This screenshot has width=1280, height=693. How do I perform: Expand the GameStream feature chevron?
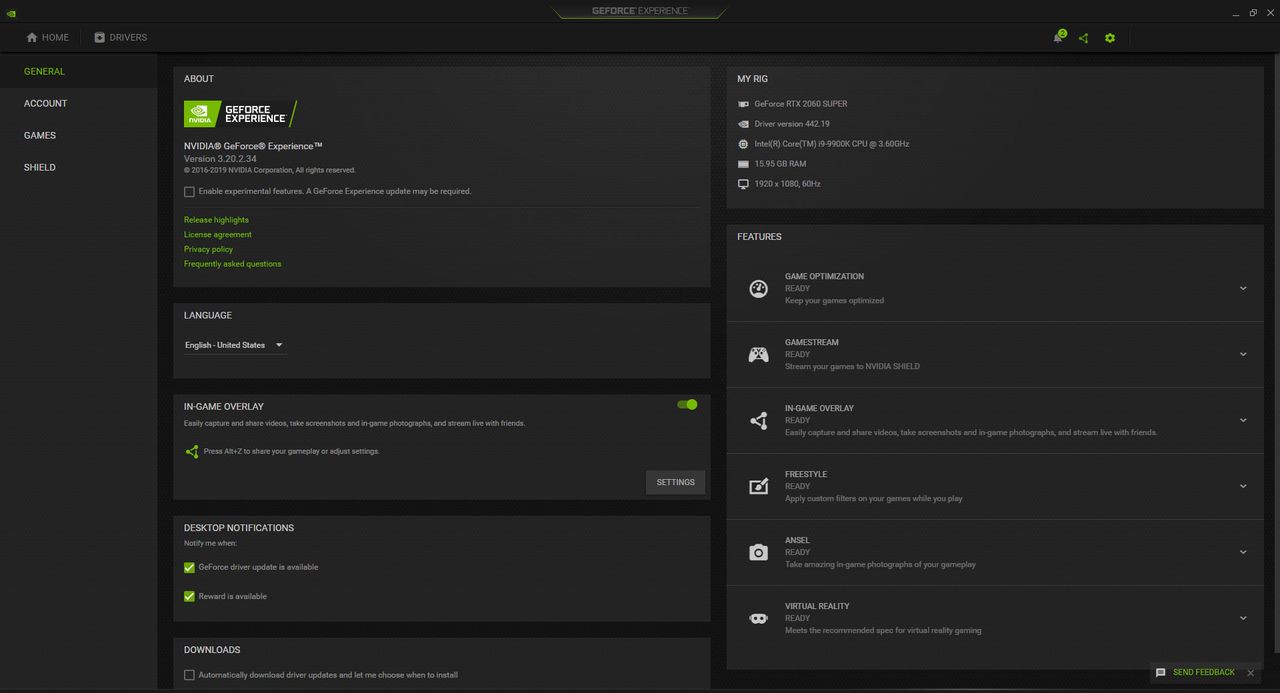tap(1243, 354)
